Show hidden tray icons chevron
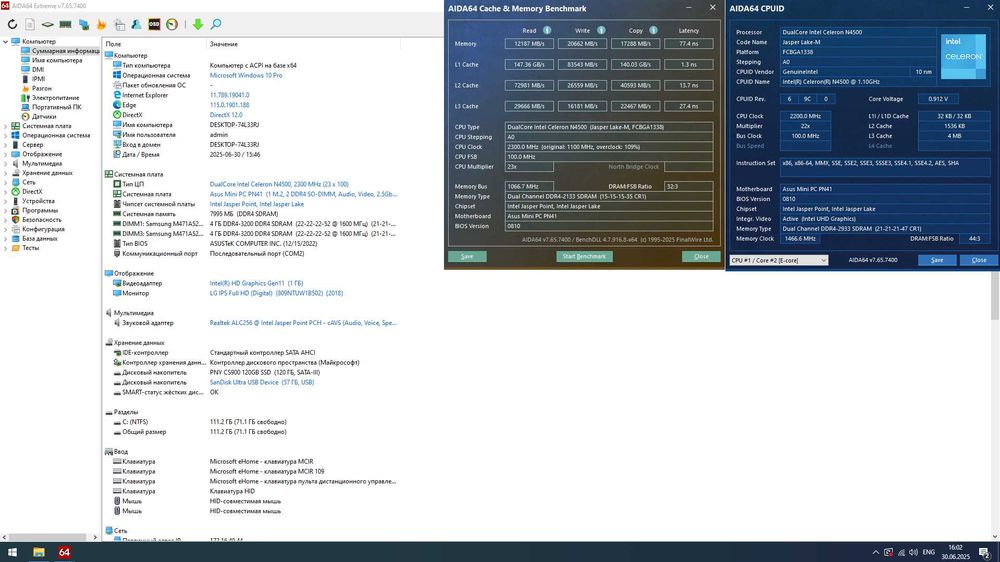Viewport: 1000px width, 562px height. point(876,552)
